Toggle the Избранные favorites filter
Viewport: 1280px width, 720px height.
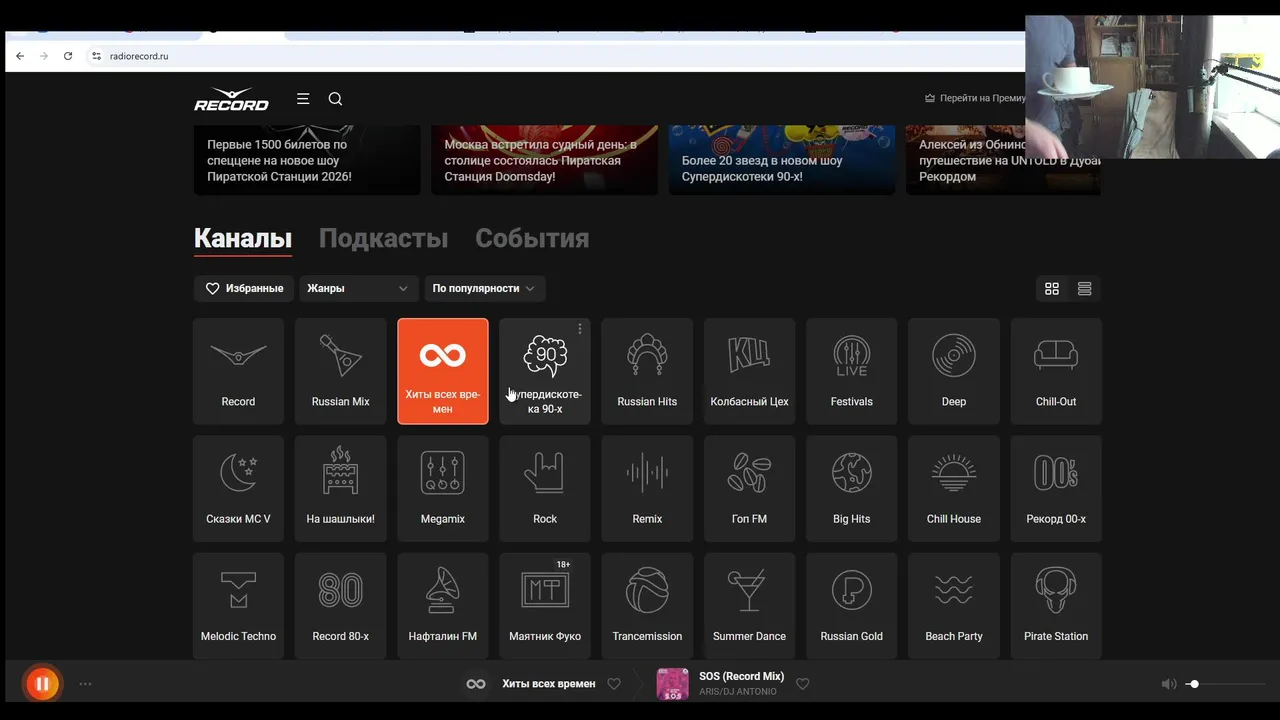(x=244, y=288)
